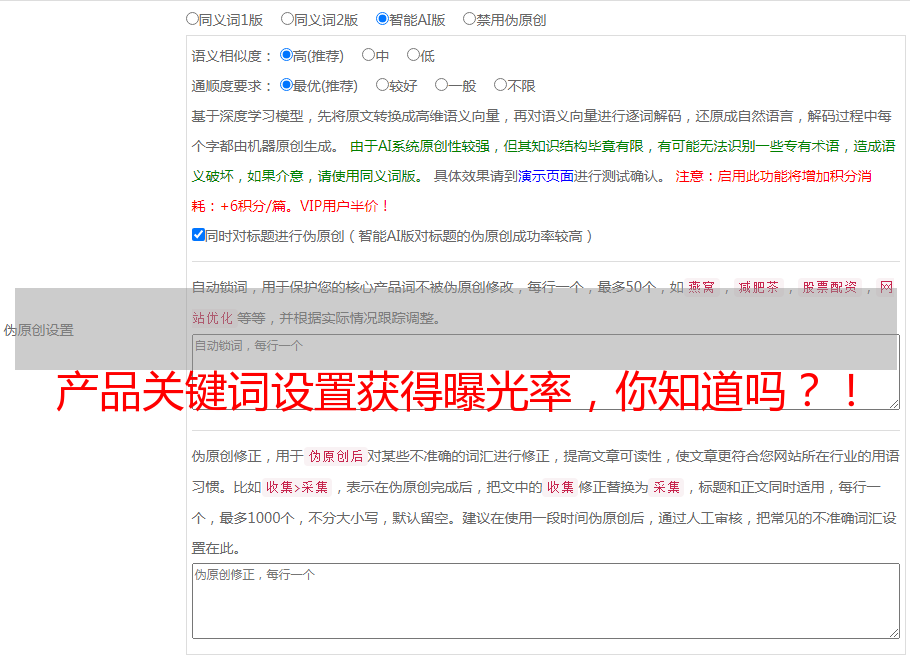Select the 同义词2版 radio option
Screen dimensions: 911x658
tap(287, 19)
